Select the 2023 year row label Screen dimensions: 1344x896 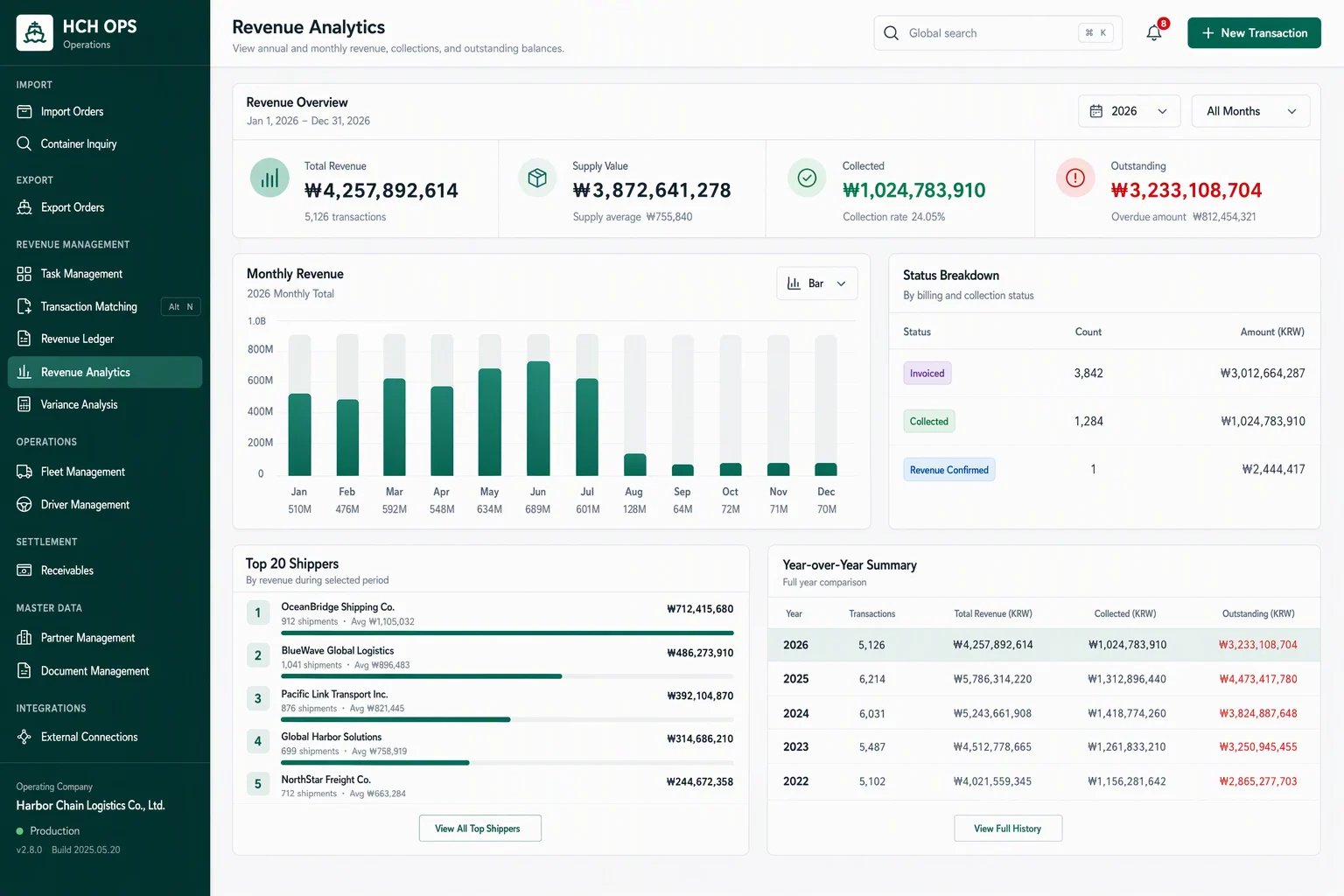[x=796, y=747]
